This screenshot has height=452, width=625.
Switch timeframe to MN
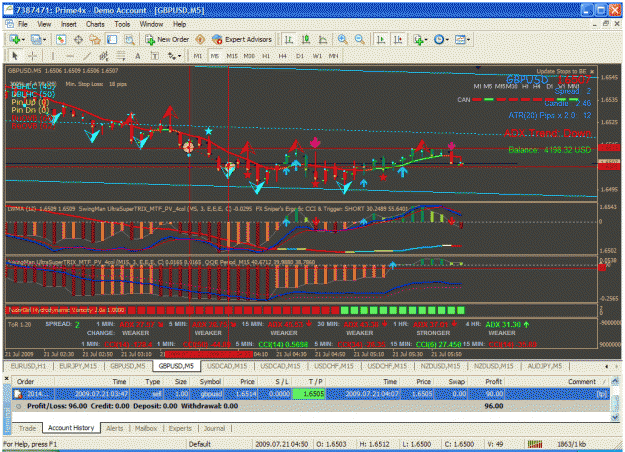tap(334, 56)
